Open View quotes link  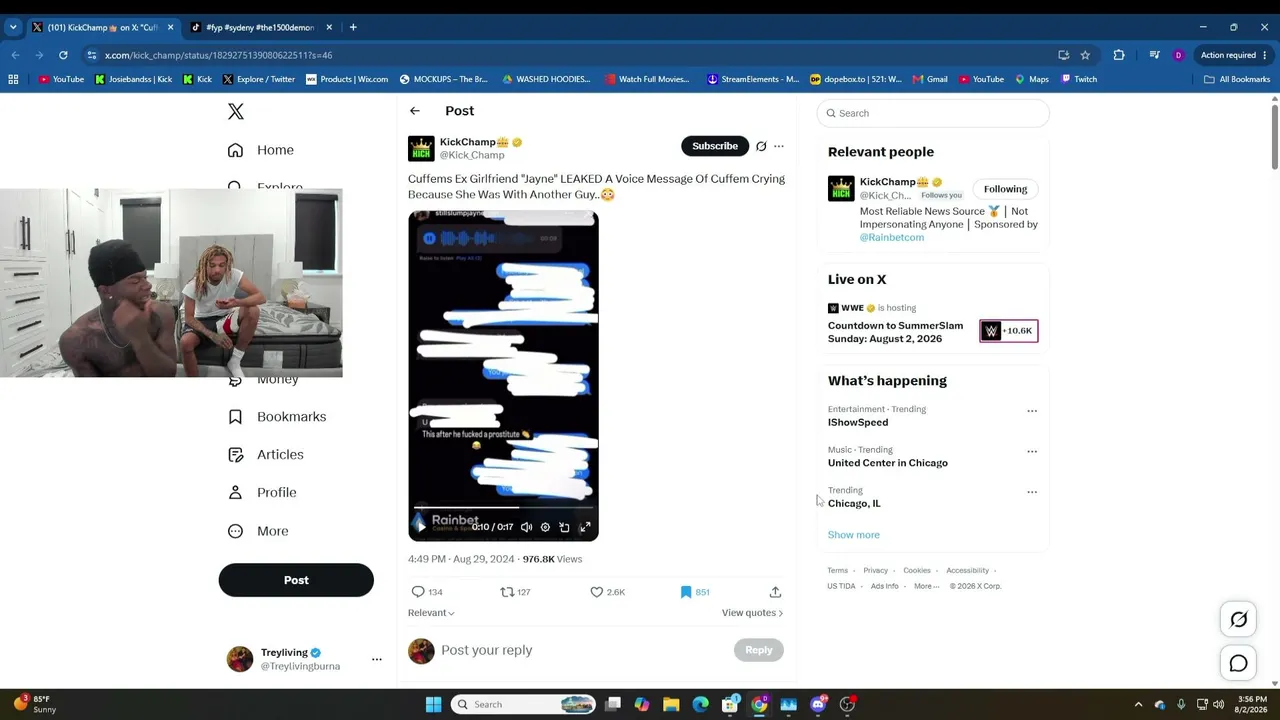pos(752,613)
